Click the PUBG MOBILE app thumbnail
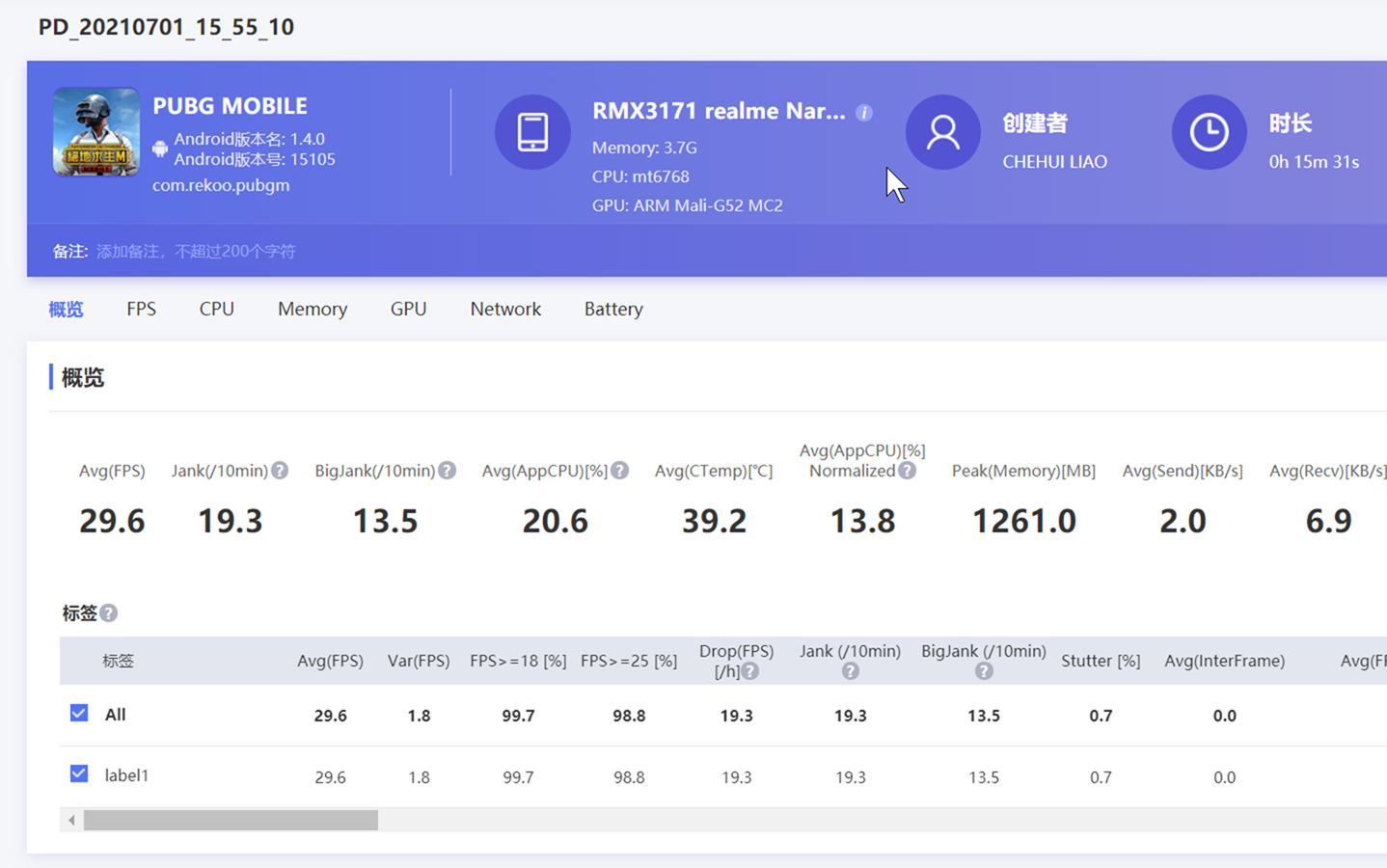 pyautogui.click(x=95, y=132)
